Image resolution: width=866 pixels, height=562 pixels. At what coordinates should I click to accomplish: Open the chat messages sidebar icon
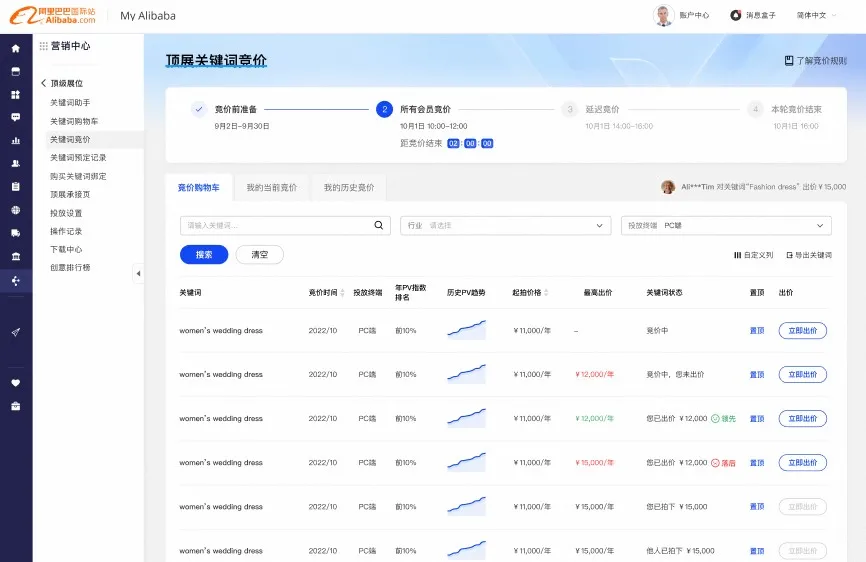click(x=15, y=117)
